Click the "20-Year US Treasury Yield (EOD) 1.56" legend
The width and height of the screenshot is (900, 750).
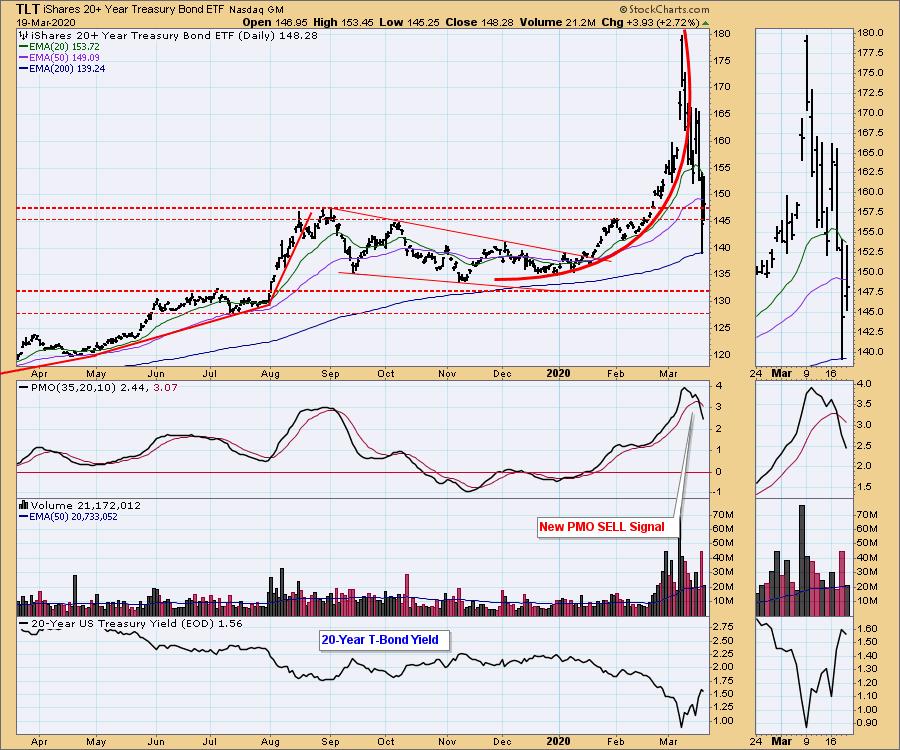tap(137, 623)
